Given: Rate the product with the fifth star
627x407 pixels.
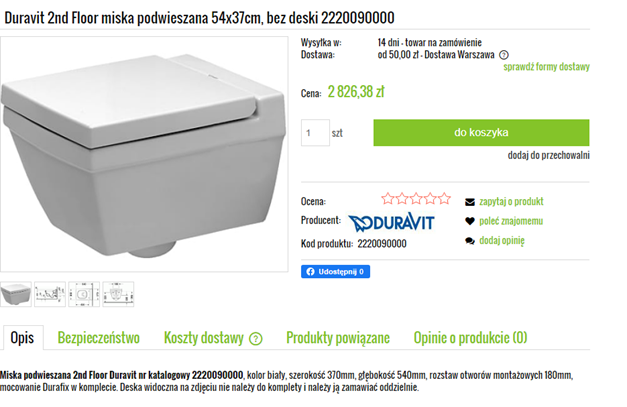Looking at the screenshot, I should tap(444, 199).
